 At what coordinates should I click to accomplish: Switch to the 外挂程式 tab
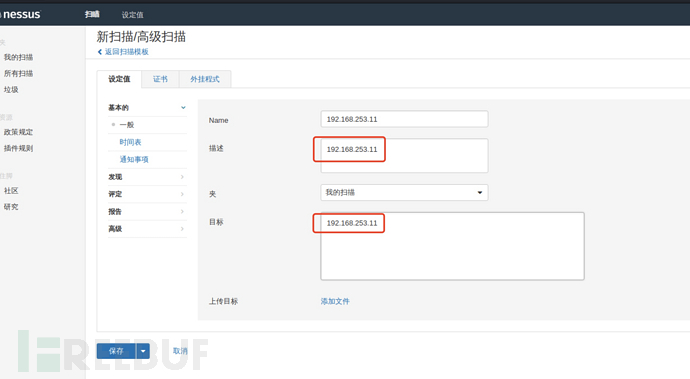point(205,79)
